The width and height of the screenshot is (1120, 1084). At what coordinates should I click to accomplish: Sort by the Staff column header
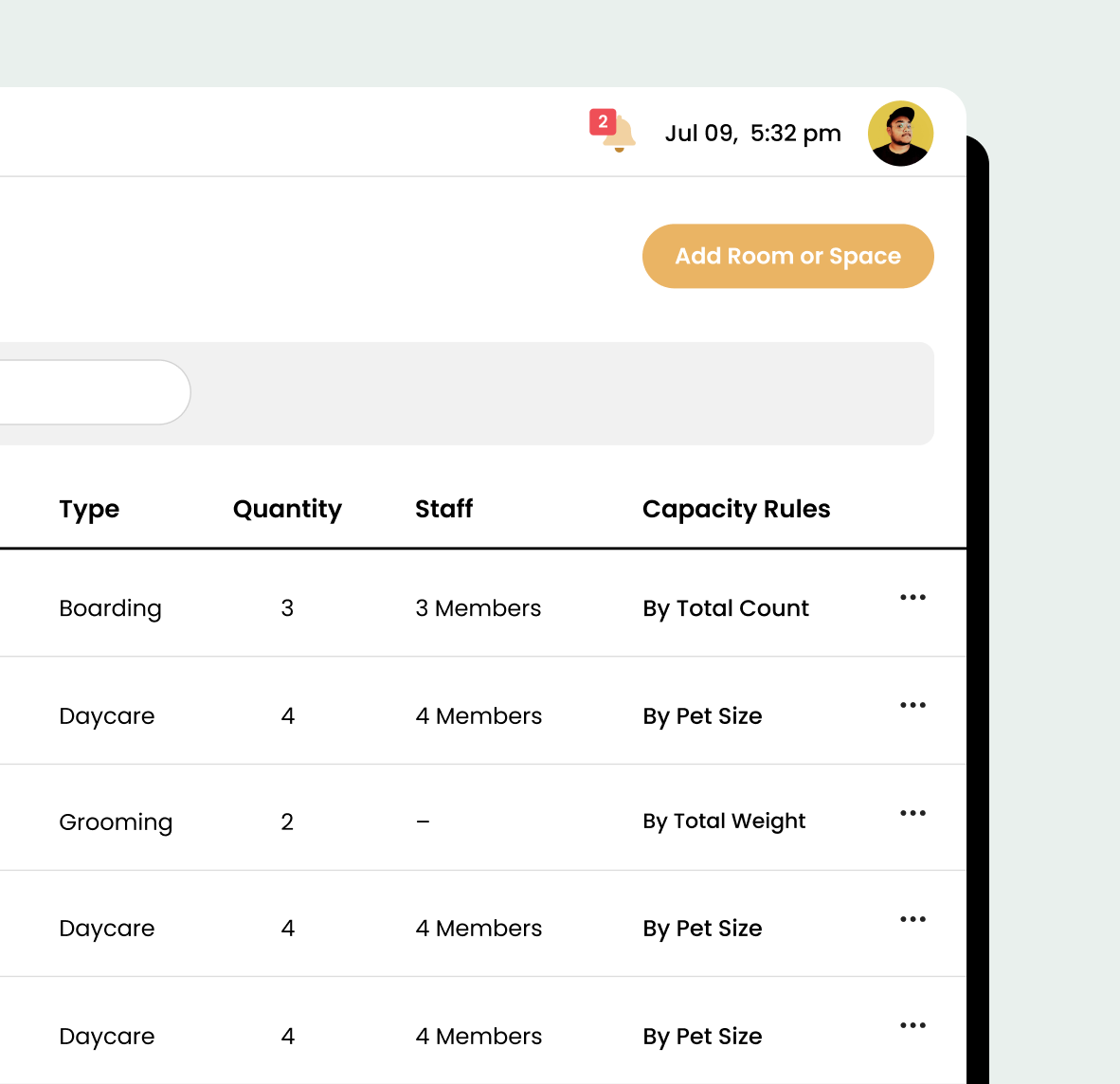pyautogui.click(x=443, y=509)
